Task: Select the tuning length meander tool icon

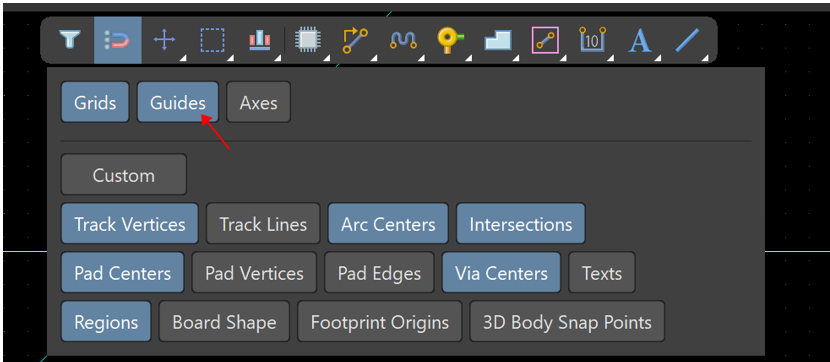Action: (x=403, y=40)
